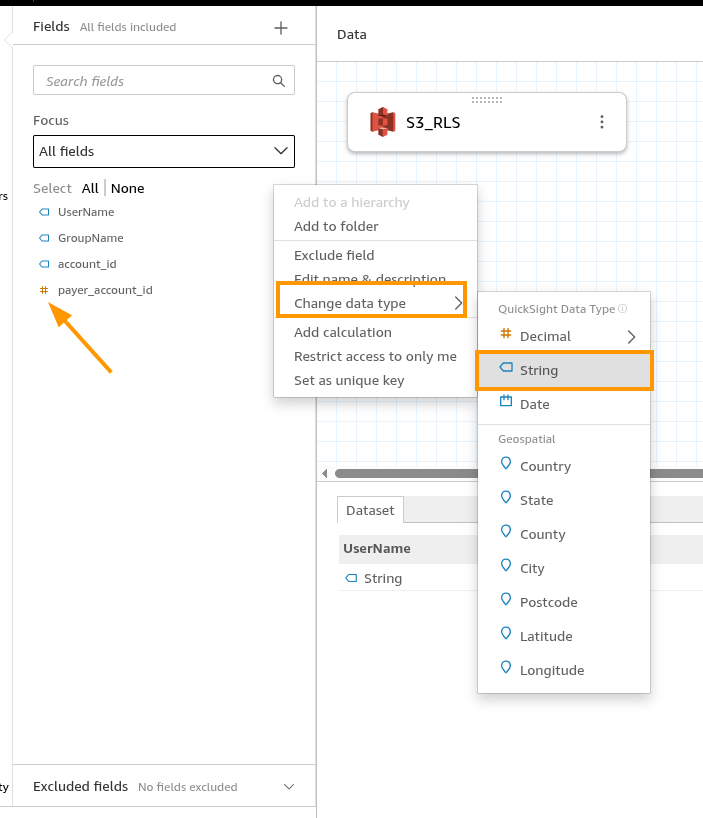Click the search magnifier icon
Viewport: 703px width, 818px height.
point(279,80)
